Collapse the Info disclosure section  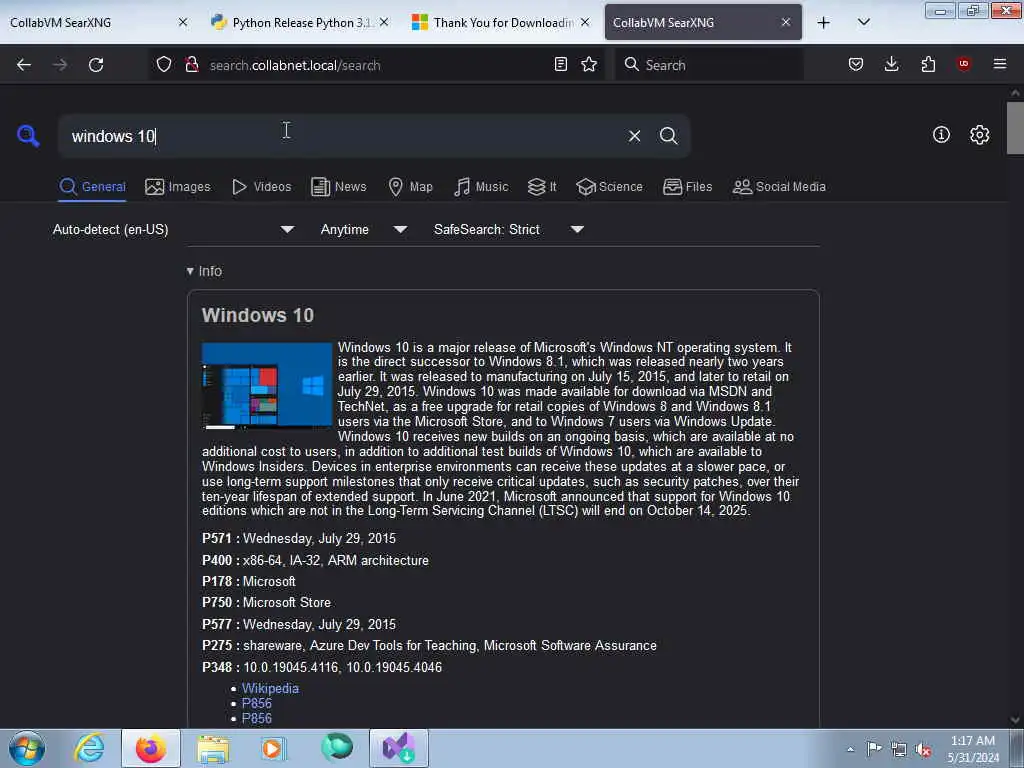click(204, 271)
